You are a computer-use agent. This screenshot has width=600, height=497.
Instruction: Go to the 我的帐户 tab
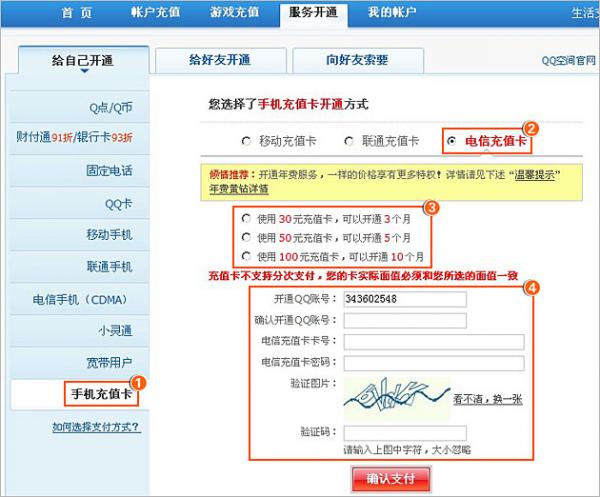point(390,13)
